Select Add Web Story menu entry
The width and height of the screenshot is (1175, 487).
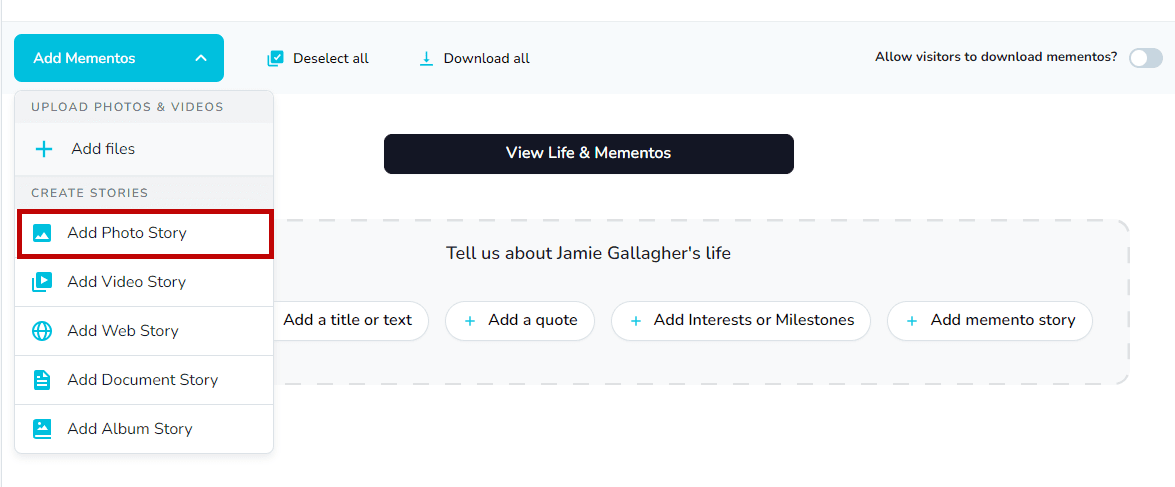pos(122,331)
